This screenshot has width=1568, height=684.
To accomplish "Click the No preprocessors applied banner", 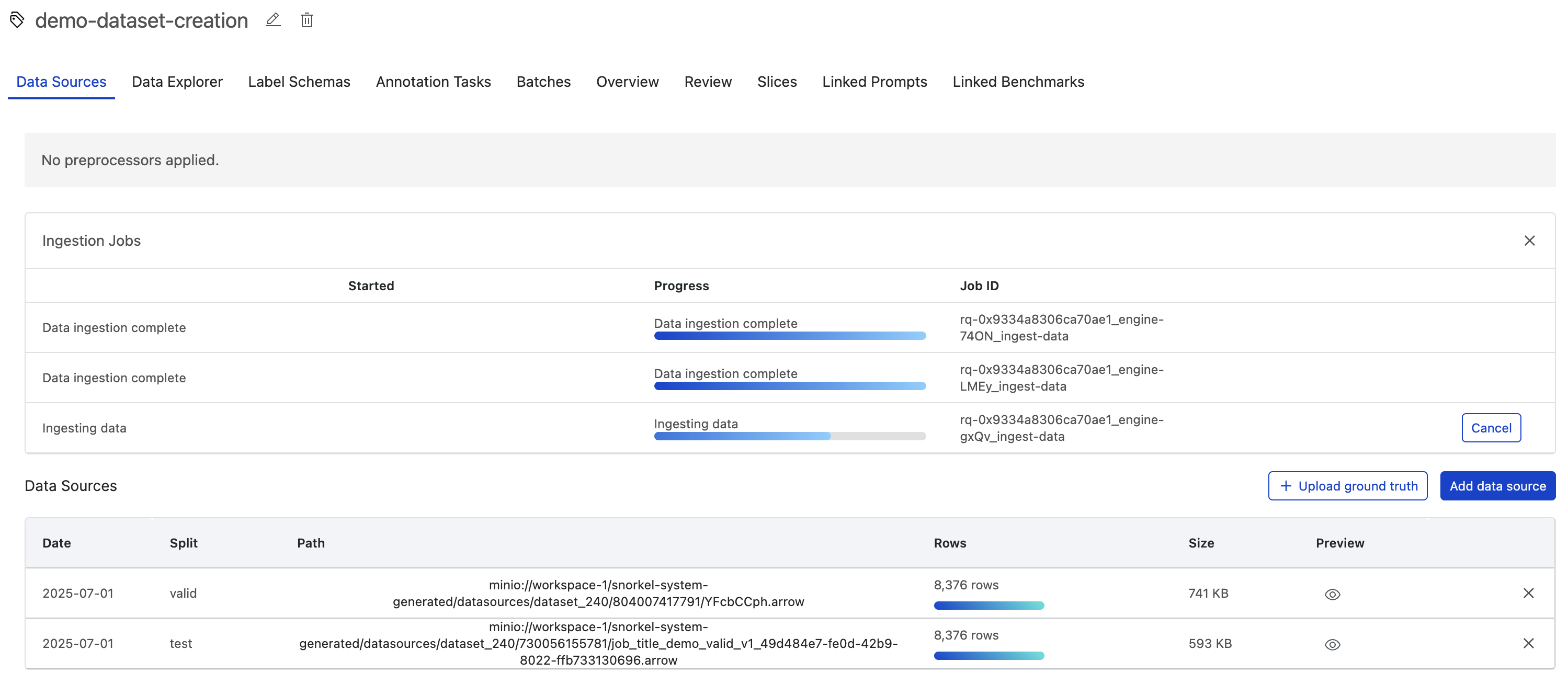I will click(789, 160).
